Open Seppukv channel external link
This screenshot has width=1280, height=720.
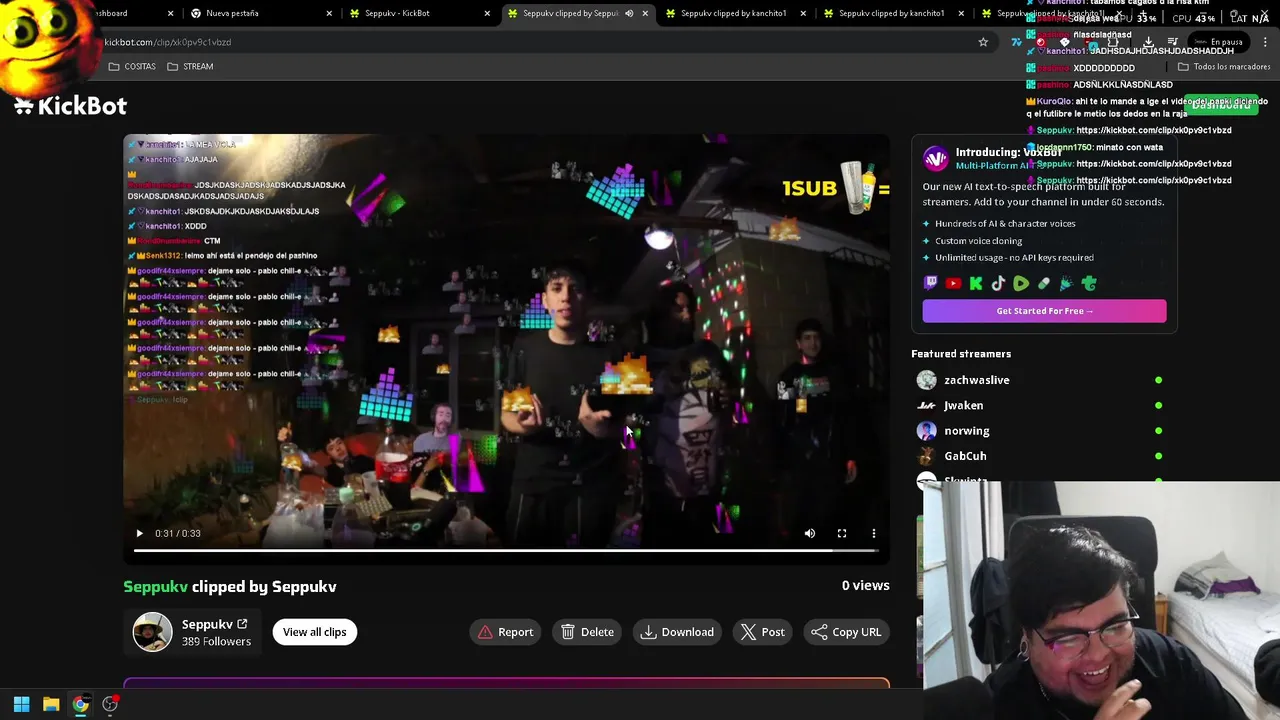click(x=242, y=624)
